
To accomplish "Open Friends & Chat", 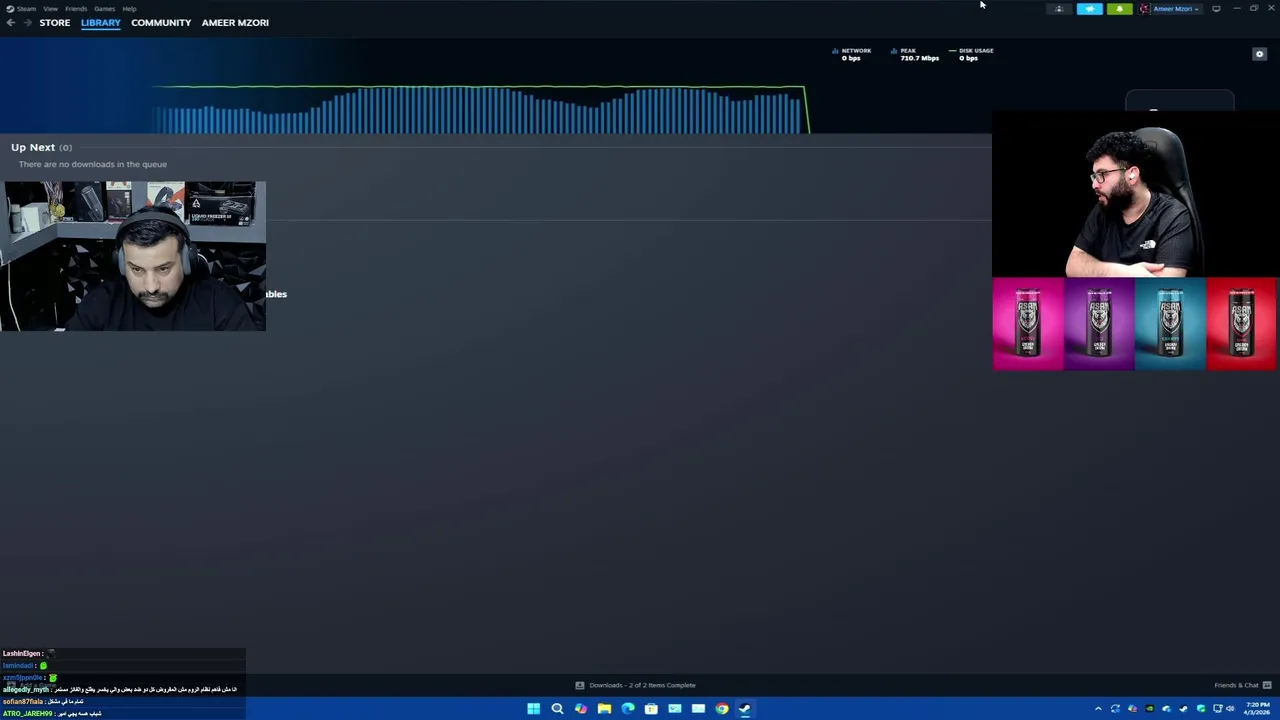I will (1243, 685).
